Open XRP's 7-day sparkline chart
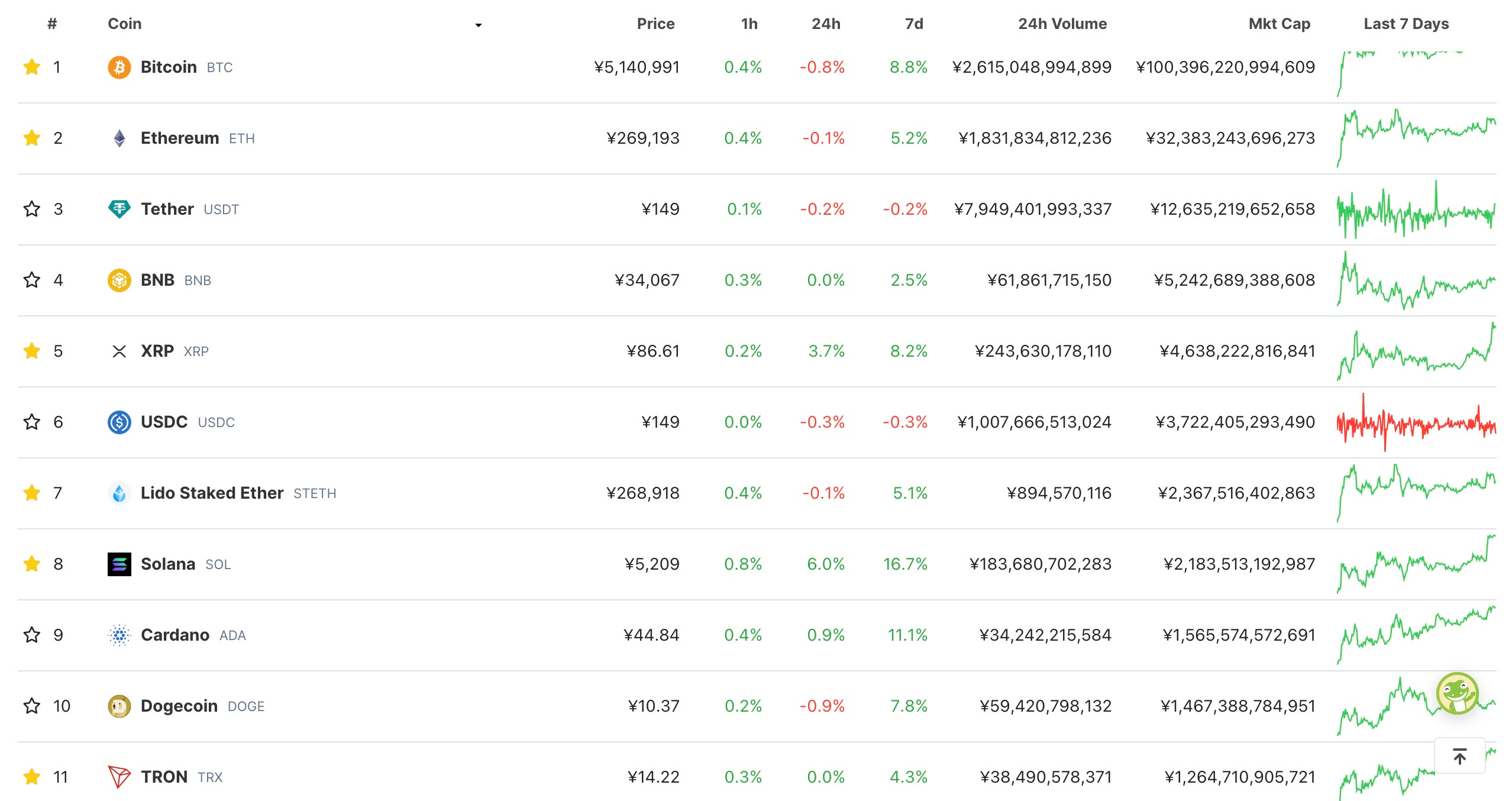The height and width of the screenshot is (801, 1512). tap(1416, 351)
